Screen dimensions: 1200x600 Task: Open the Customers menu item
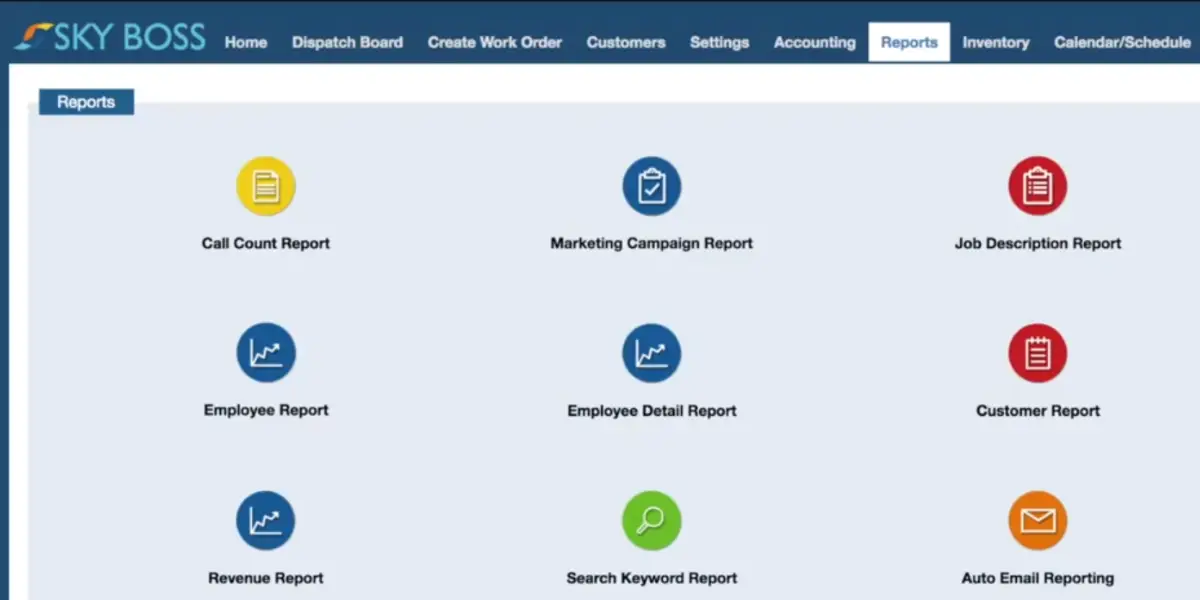(x=626, y=42)
